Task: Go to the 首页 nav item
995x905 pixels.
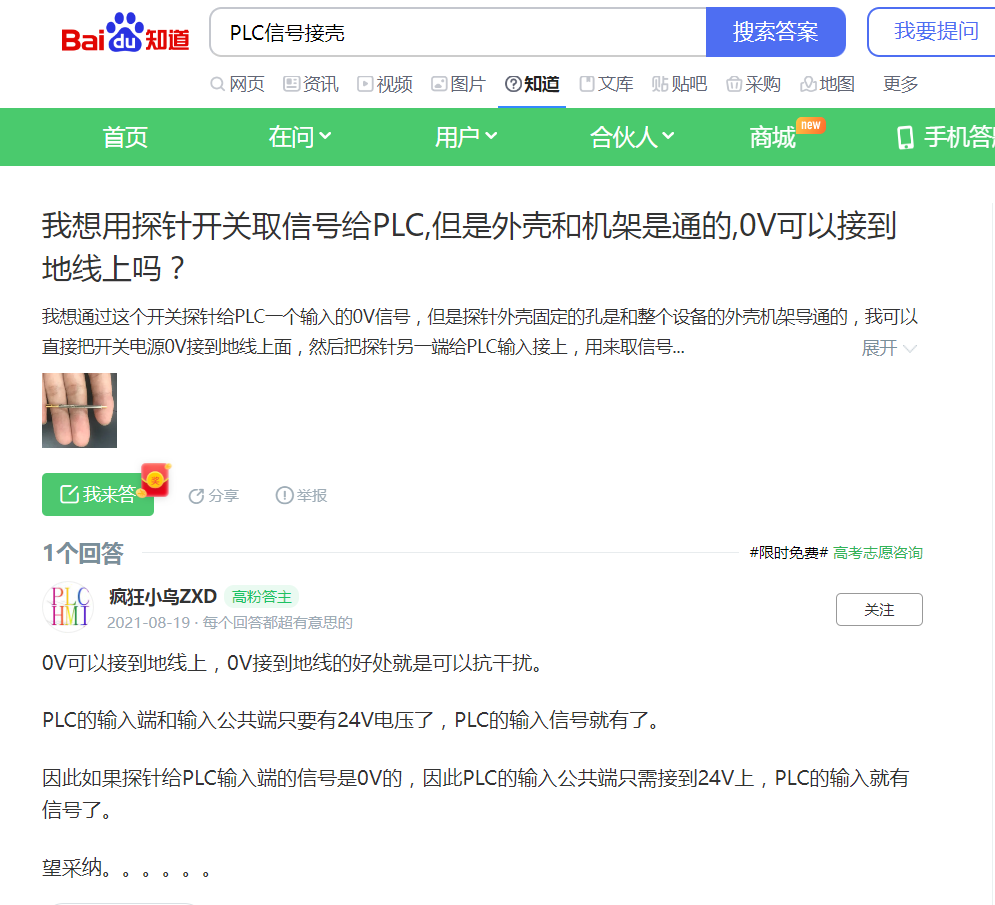Action: coord(125,137)
